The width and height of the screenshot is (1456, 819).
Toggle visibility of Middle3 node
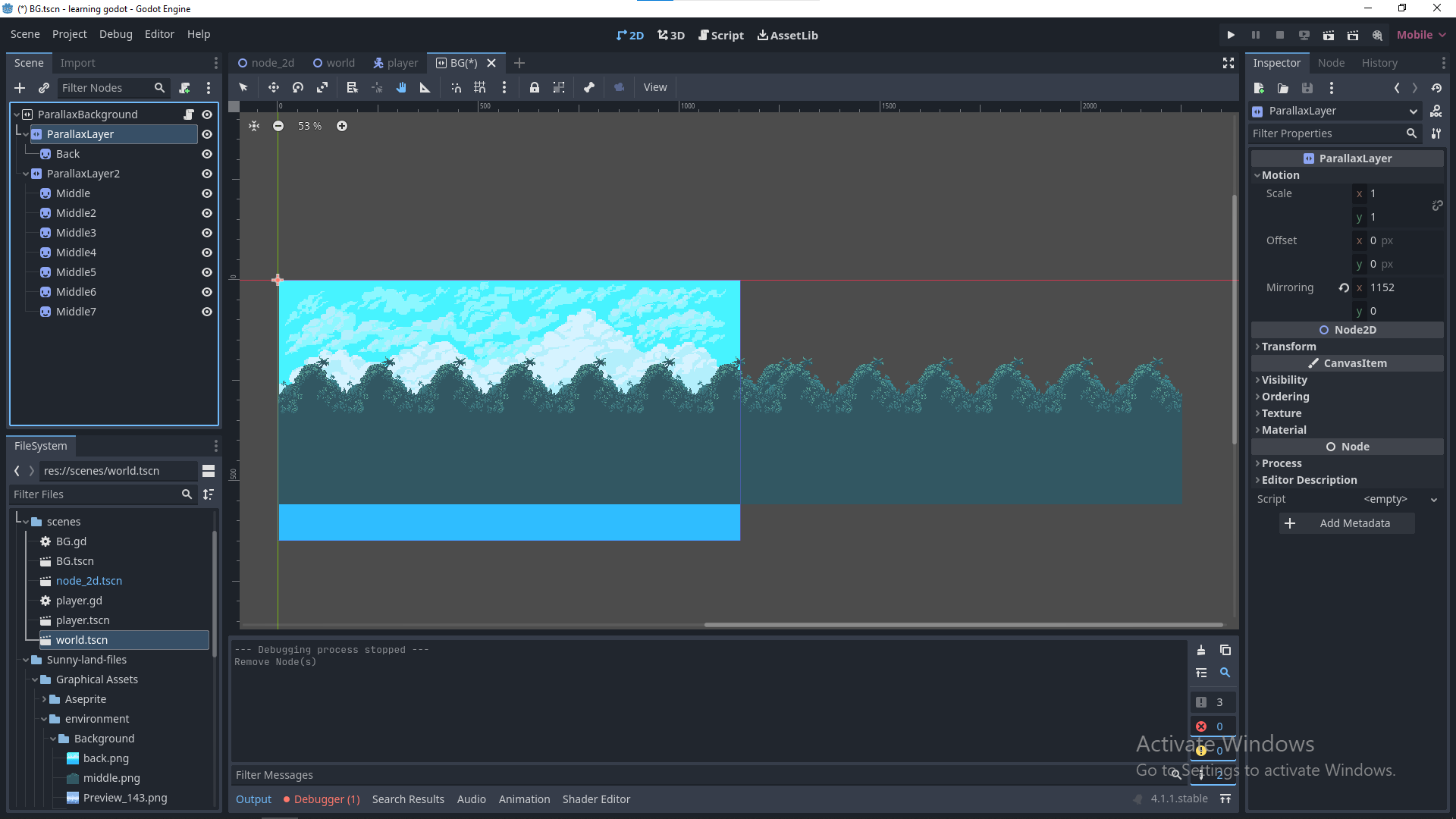(x=206, y=233)
